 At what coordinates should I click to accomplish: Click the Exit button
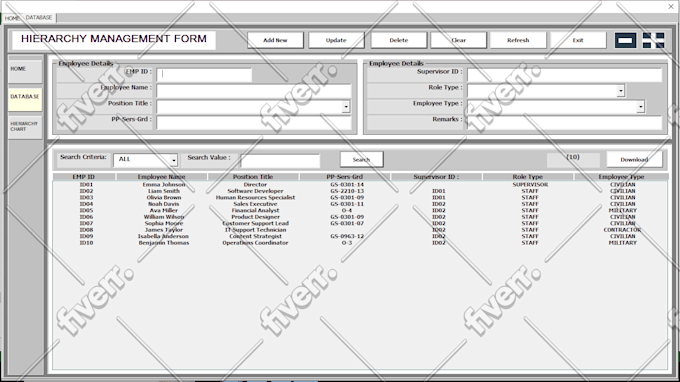coord(578,40)
